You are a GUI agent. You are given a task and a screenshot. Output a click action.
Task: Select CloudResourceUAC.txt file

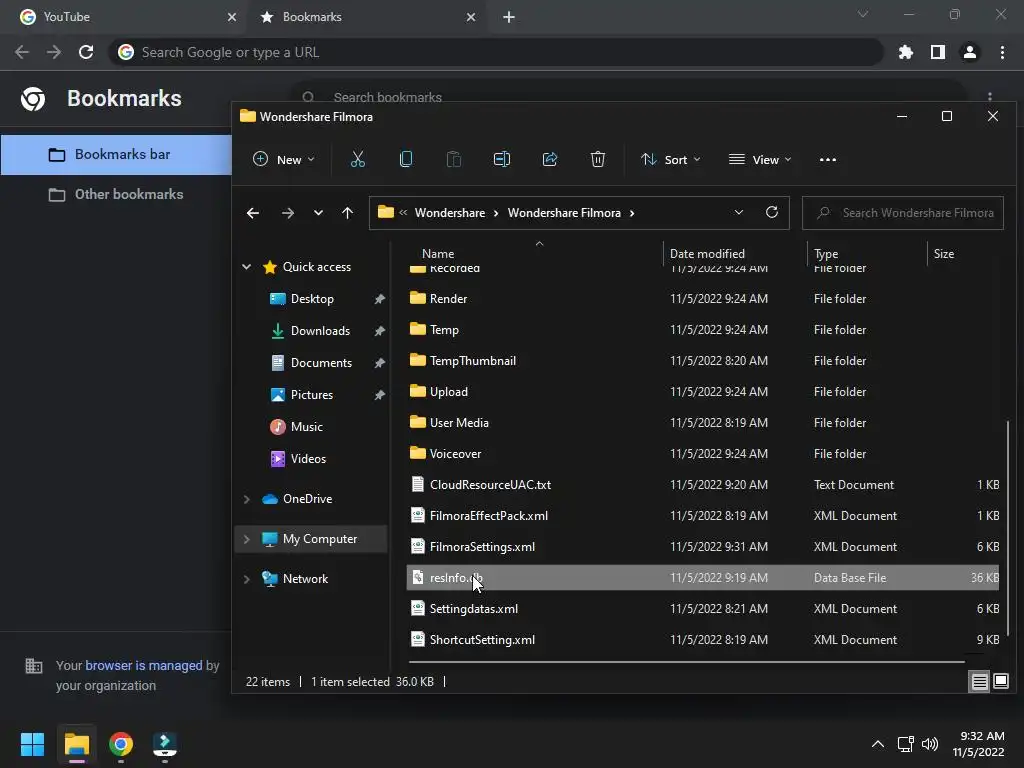tap(703, 485)
